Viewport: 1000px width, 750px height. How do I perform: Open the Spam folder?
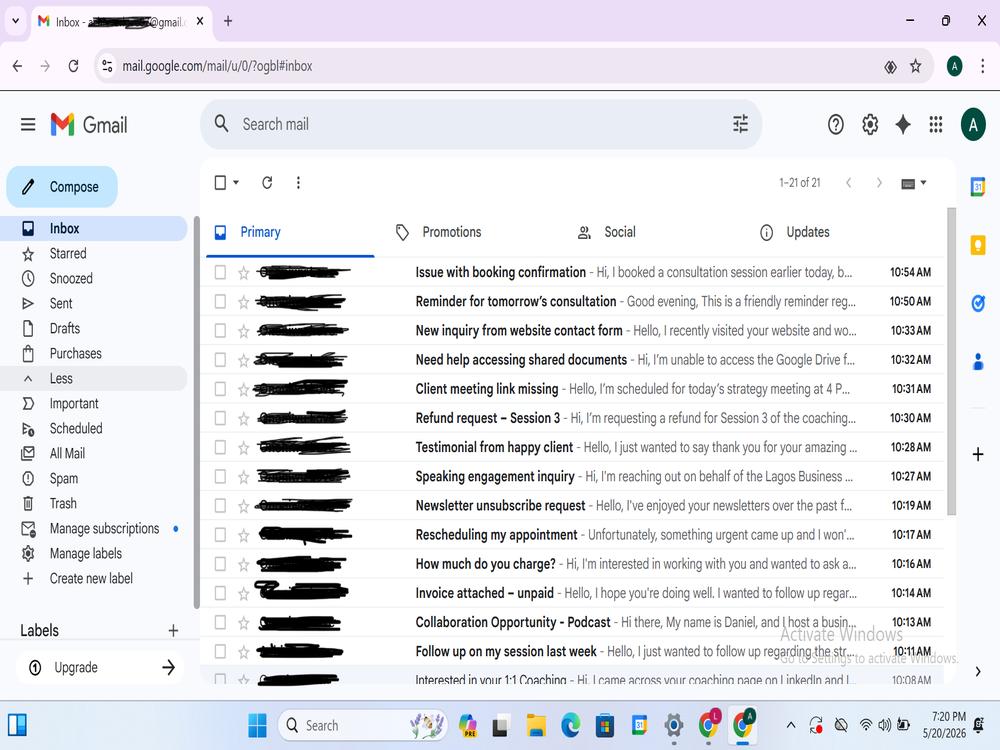point(94,478)
